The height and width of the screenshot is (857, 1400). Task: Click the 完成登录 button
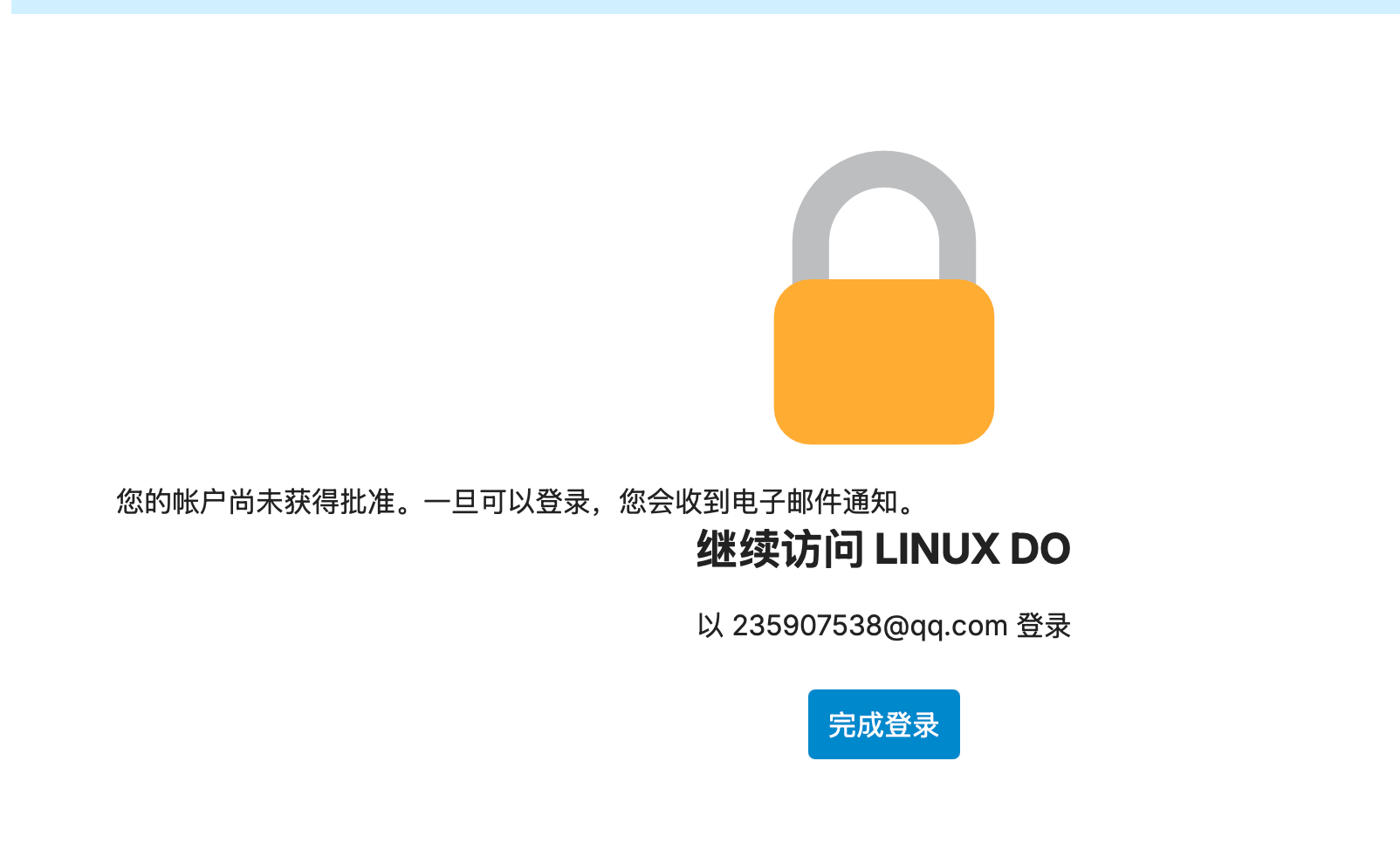tap(883, 724)
